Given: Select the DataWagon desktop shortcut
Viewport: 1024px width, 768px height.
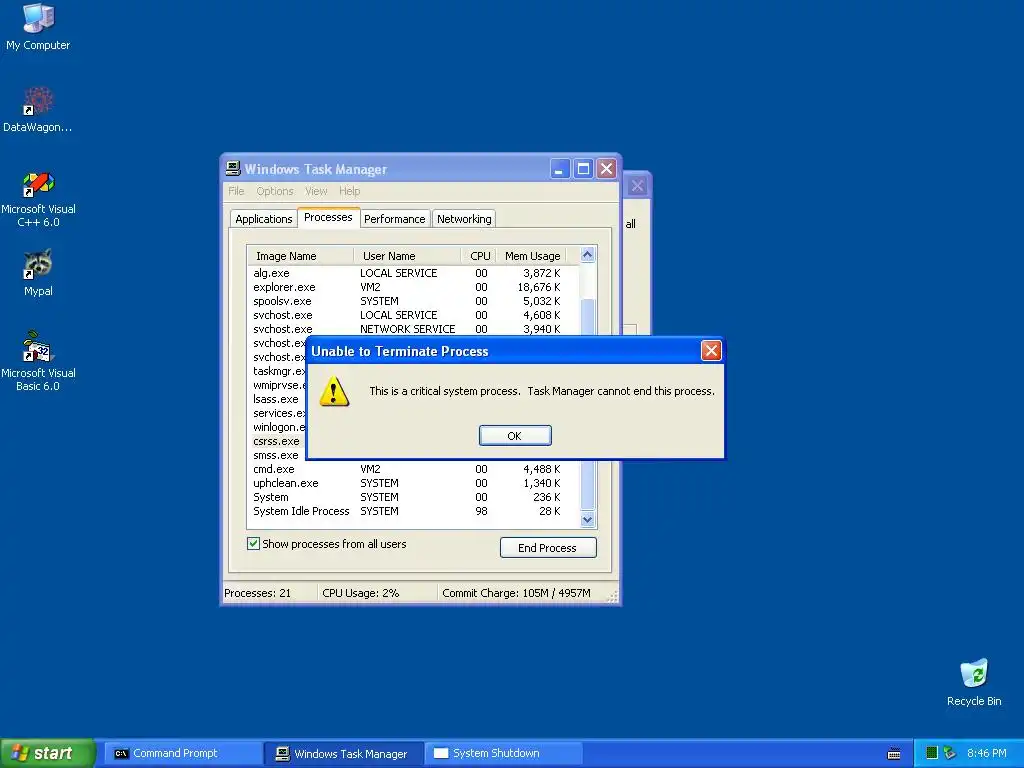Looking at the screenshot, I should (38, 110).
